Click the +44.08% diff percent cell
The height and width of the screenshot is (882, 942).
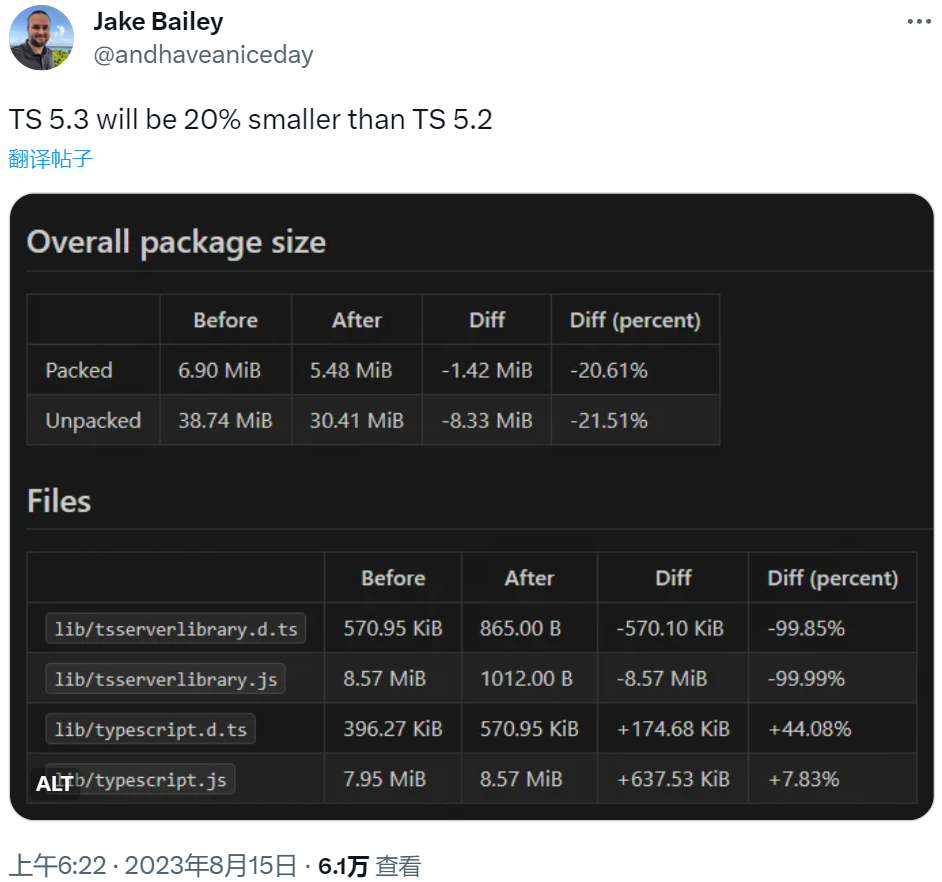point(809,729)
